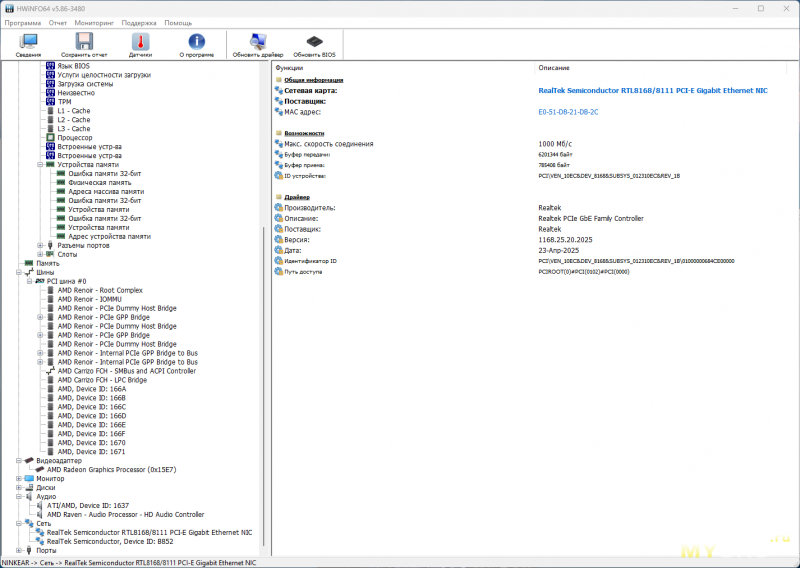The height and width of the screenshot is (568, 800).
Task: Select the AMD Radeon Graphics Processor entry
Action: coord(111,470)
